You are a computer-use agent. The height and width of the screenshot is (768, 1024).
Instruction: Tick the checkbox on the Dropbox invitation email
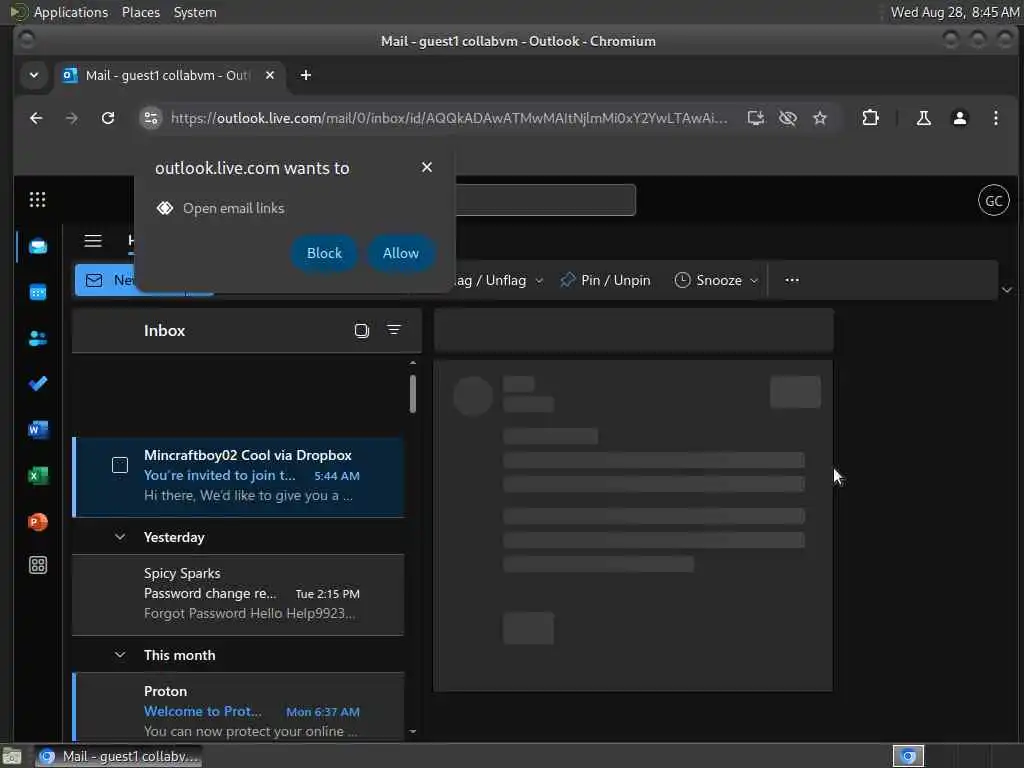coord(120,465)
